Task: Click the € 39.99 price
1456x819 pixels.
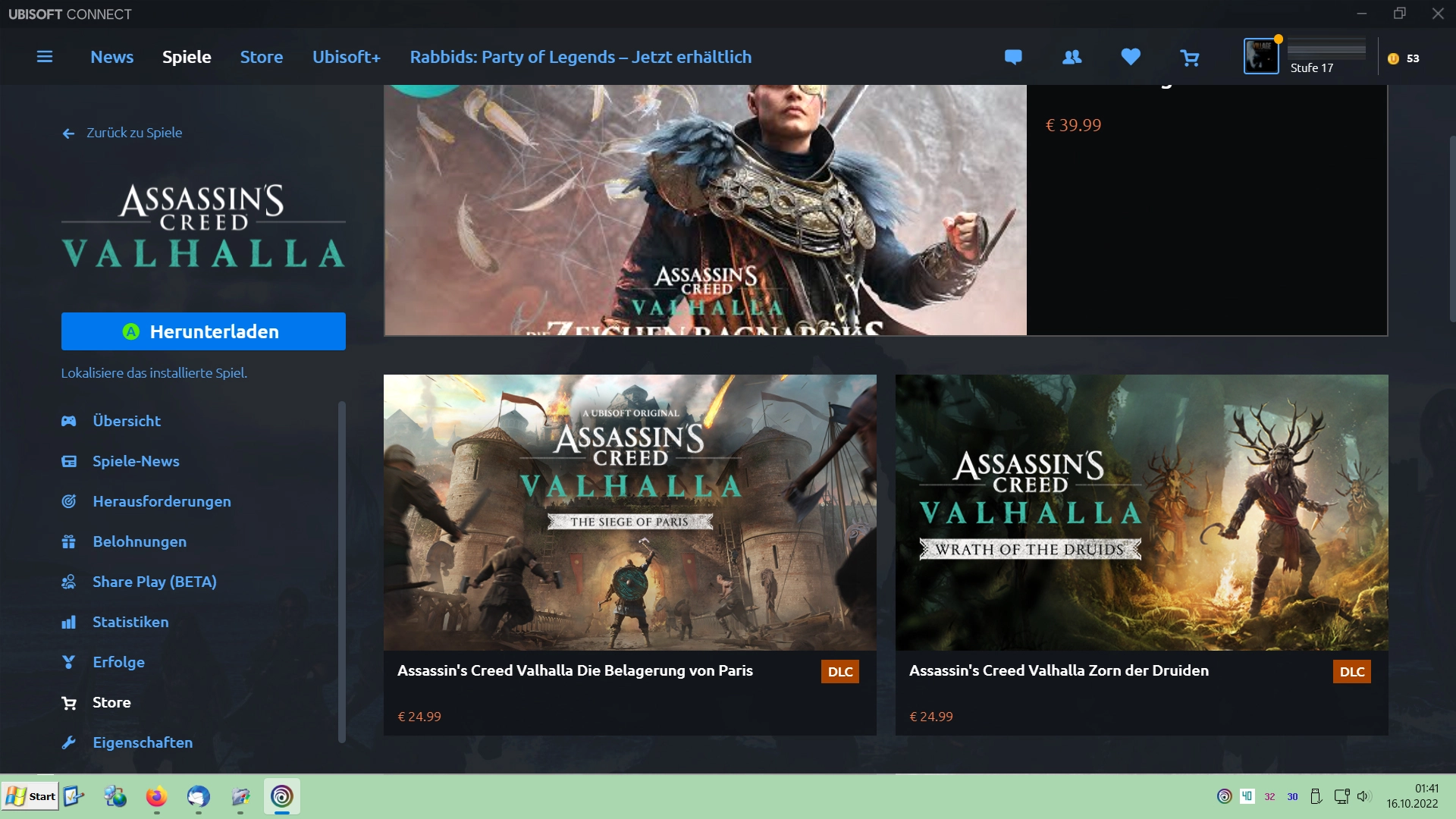Action: pos(1073,125)
